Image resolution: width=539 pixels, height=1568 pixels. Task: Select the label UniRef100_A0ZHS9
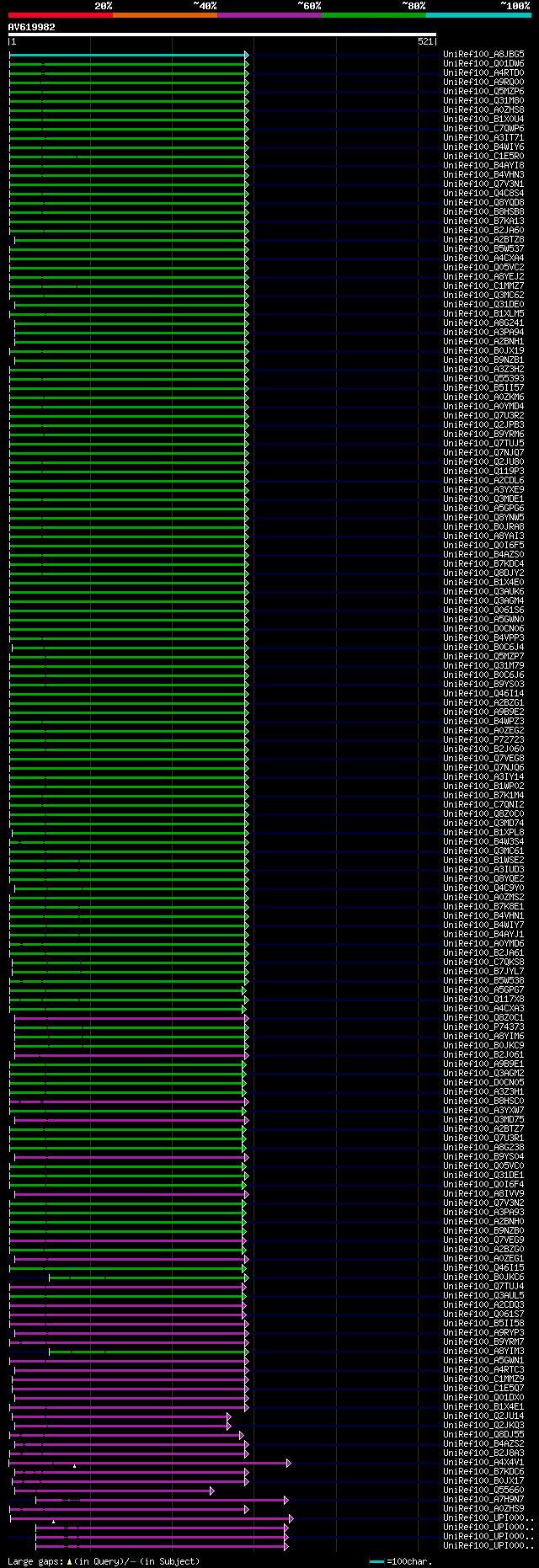pyautogui.click(x=483, y=1508)
